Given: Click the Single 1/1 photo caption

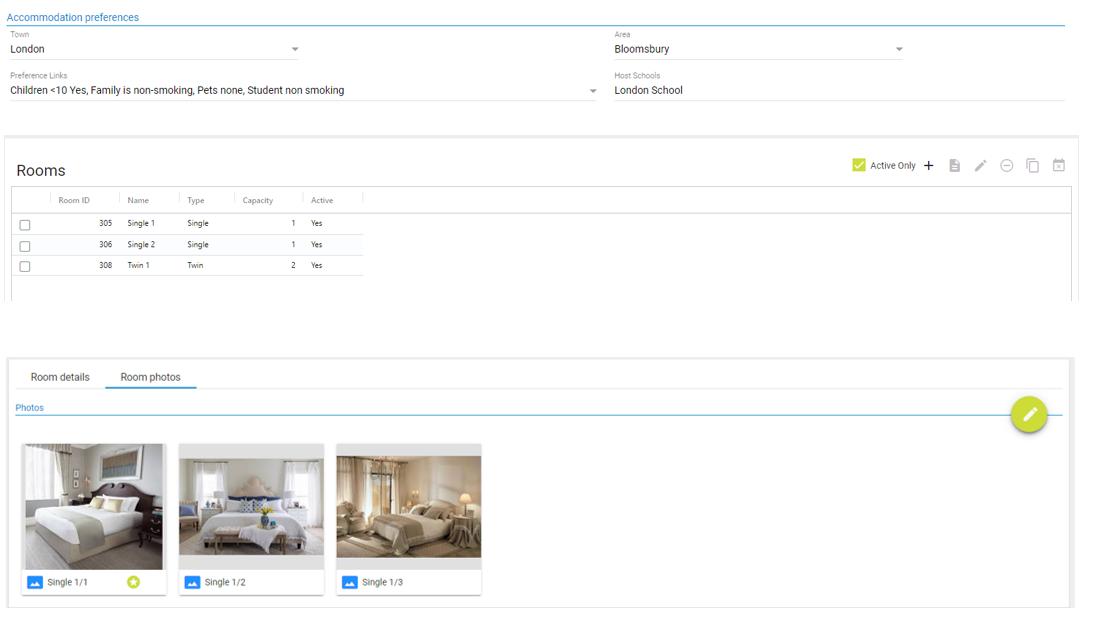Looking at the screenshot, I should click(68, 582).
